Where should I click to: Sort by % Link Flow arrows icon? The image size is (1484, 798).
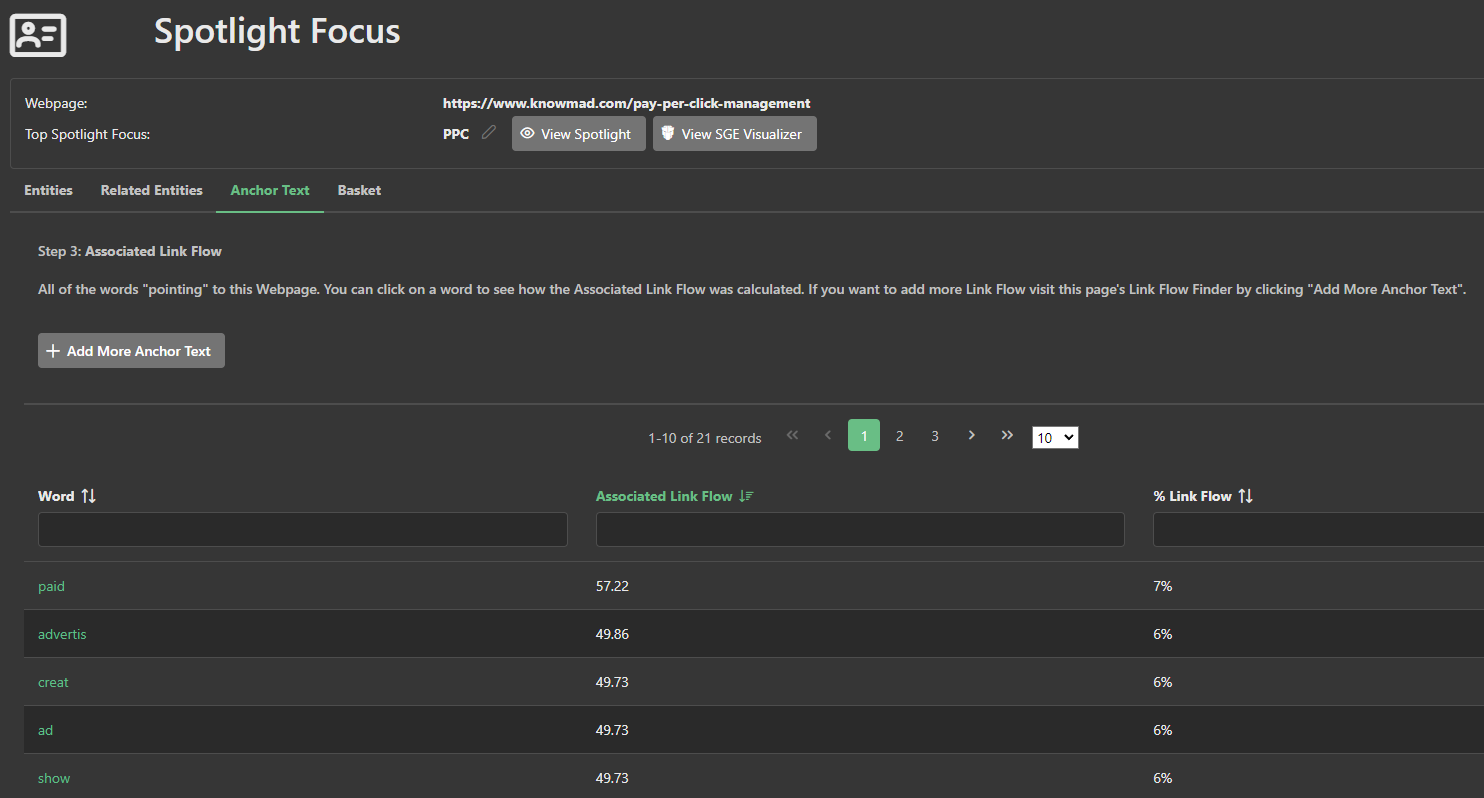coord(1245,496)
